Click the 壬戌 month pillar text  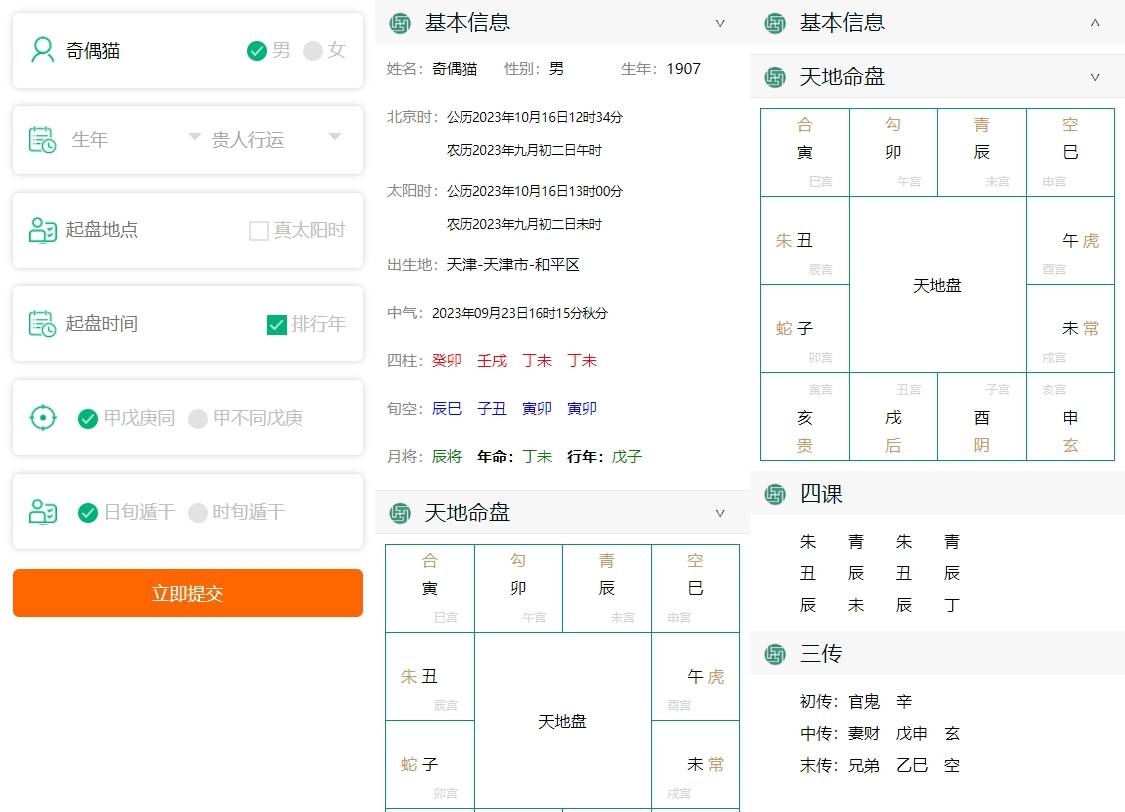[x=491, y=360]
